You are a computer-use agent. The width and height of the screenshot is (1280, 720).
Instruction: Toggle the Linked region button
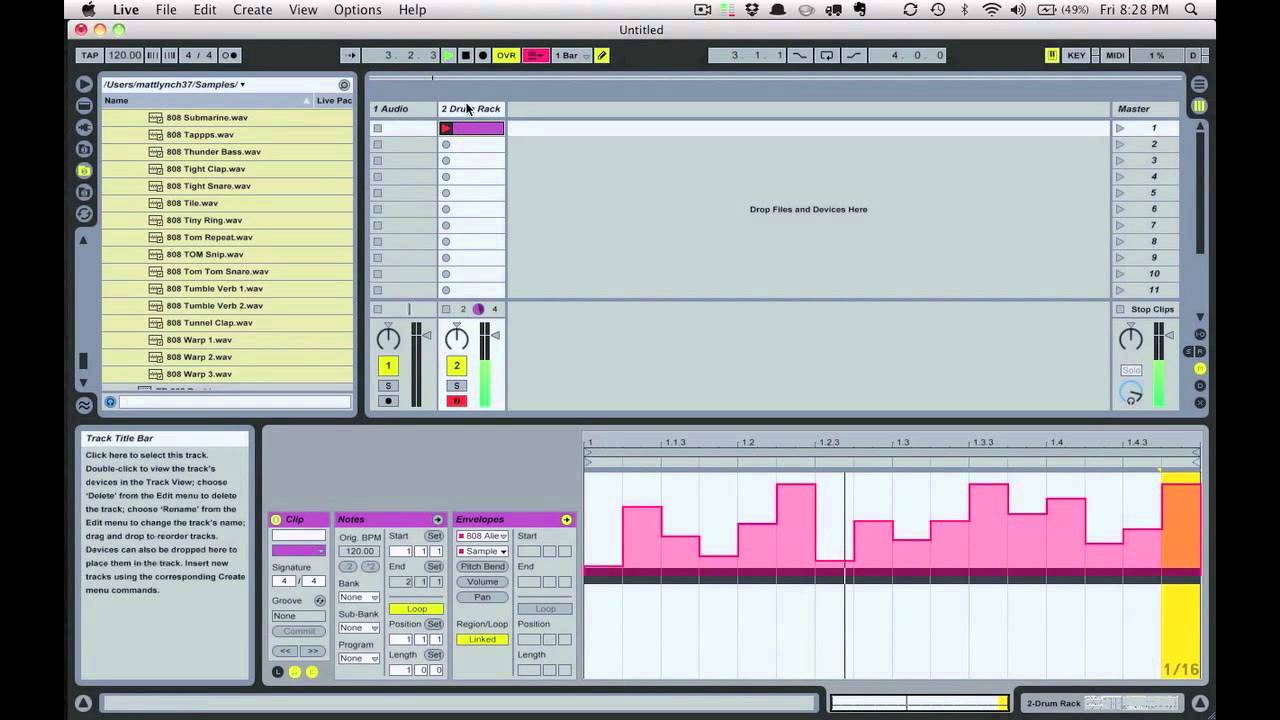point(482,640)
